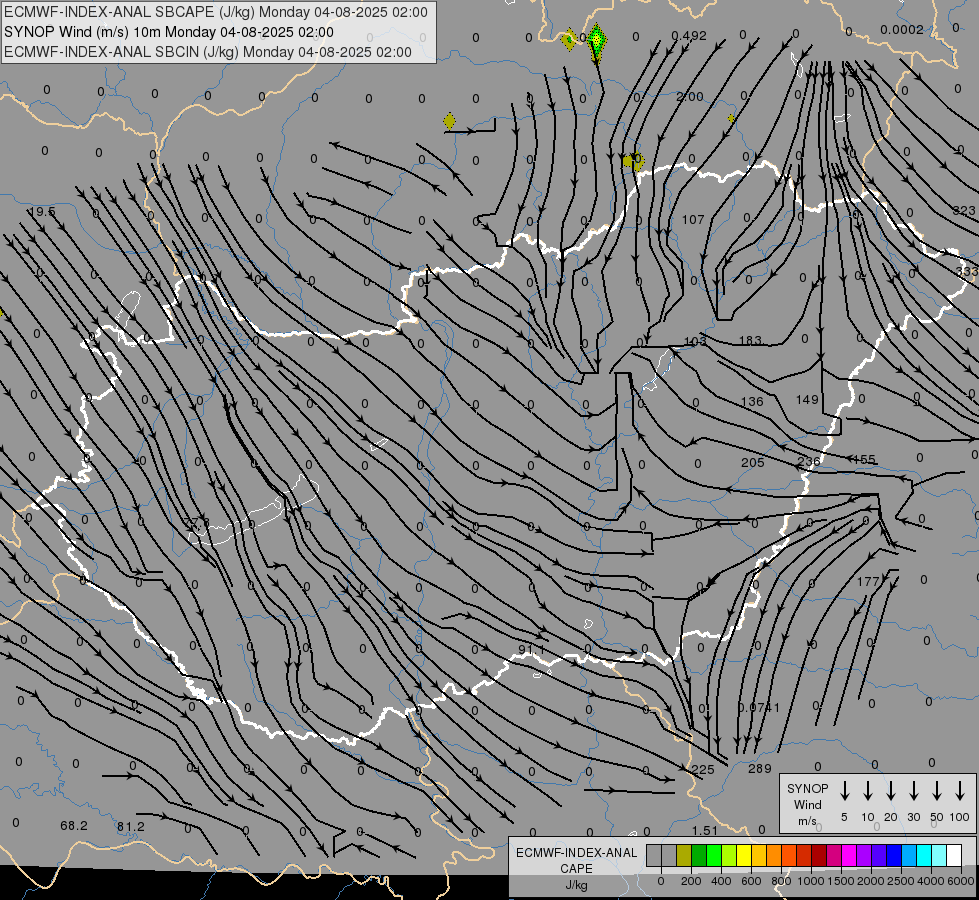Click the legend tick label 600

751,881
